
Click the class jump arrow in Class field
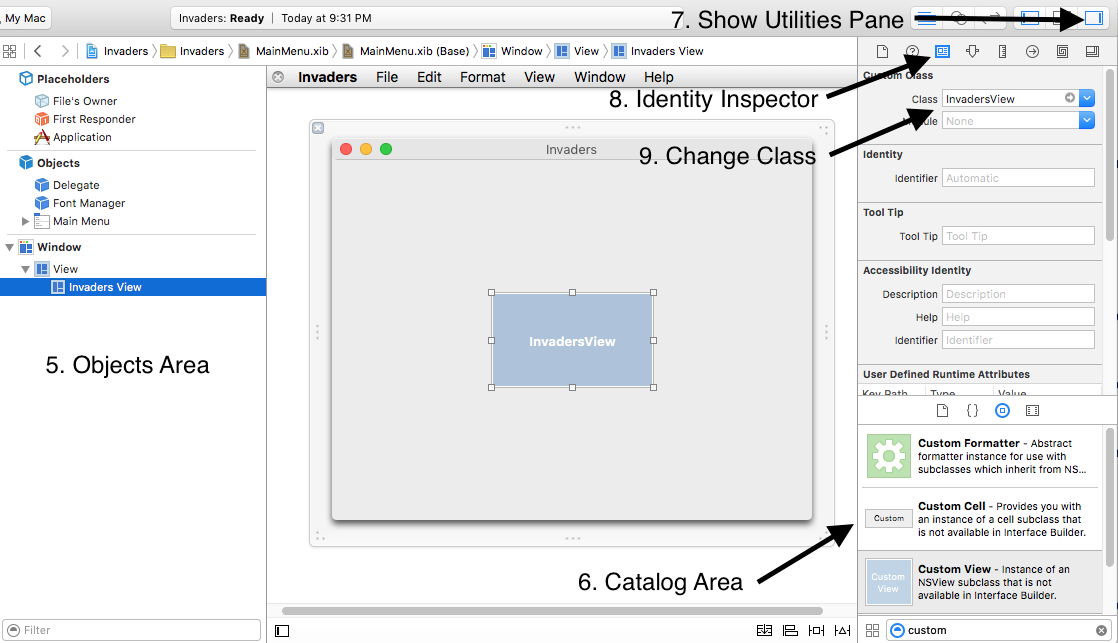tap(1070, 98)
